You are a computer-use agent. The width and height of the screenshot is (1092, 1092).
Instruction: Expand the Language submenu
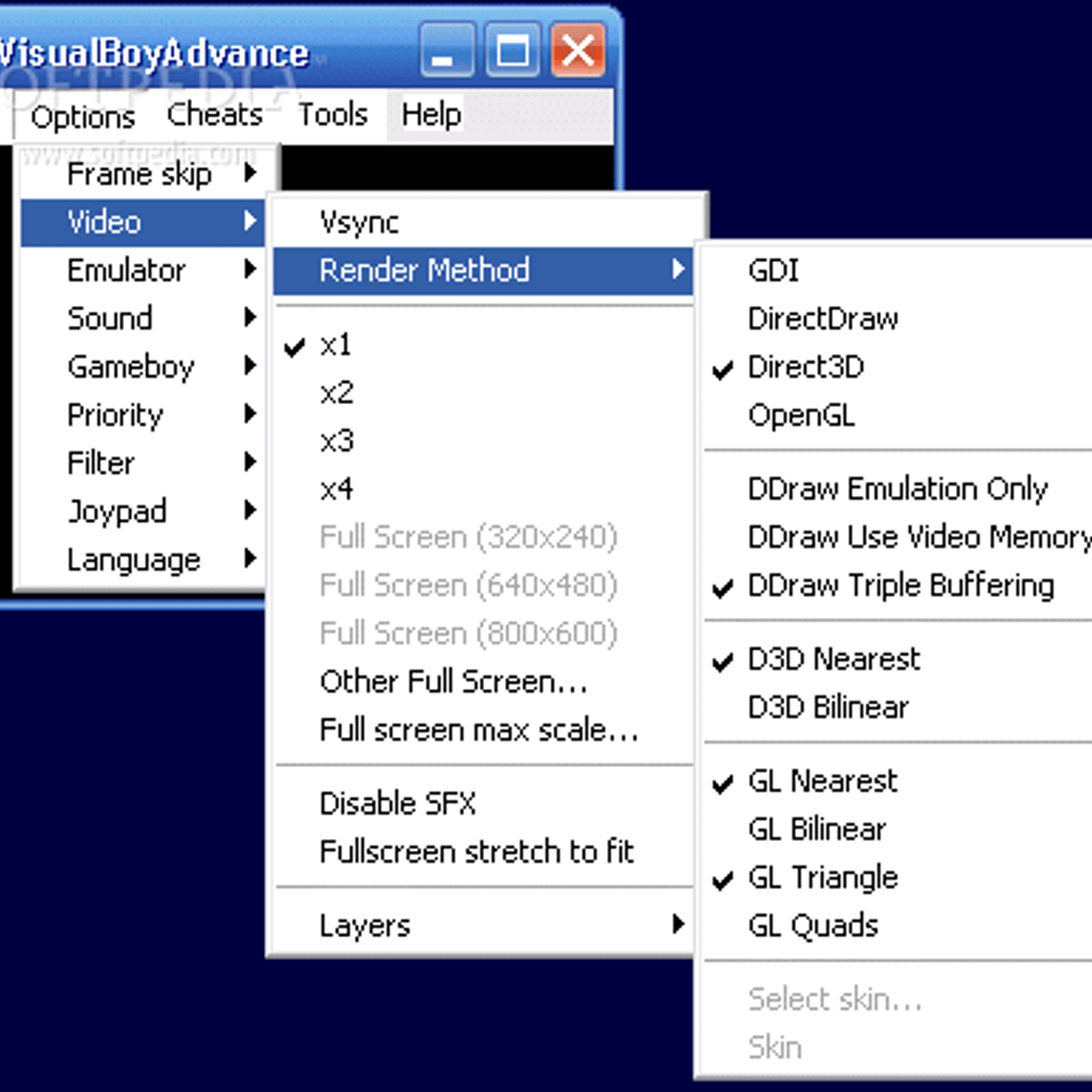click(x=143, y=560)
